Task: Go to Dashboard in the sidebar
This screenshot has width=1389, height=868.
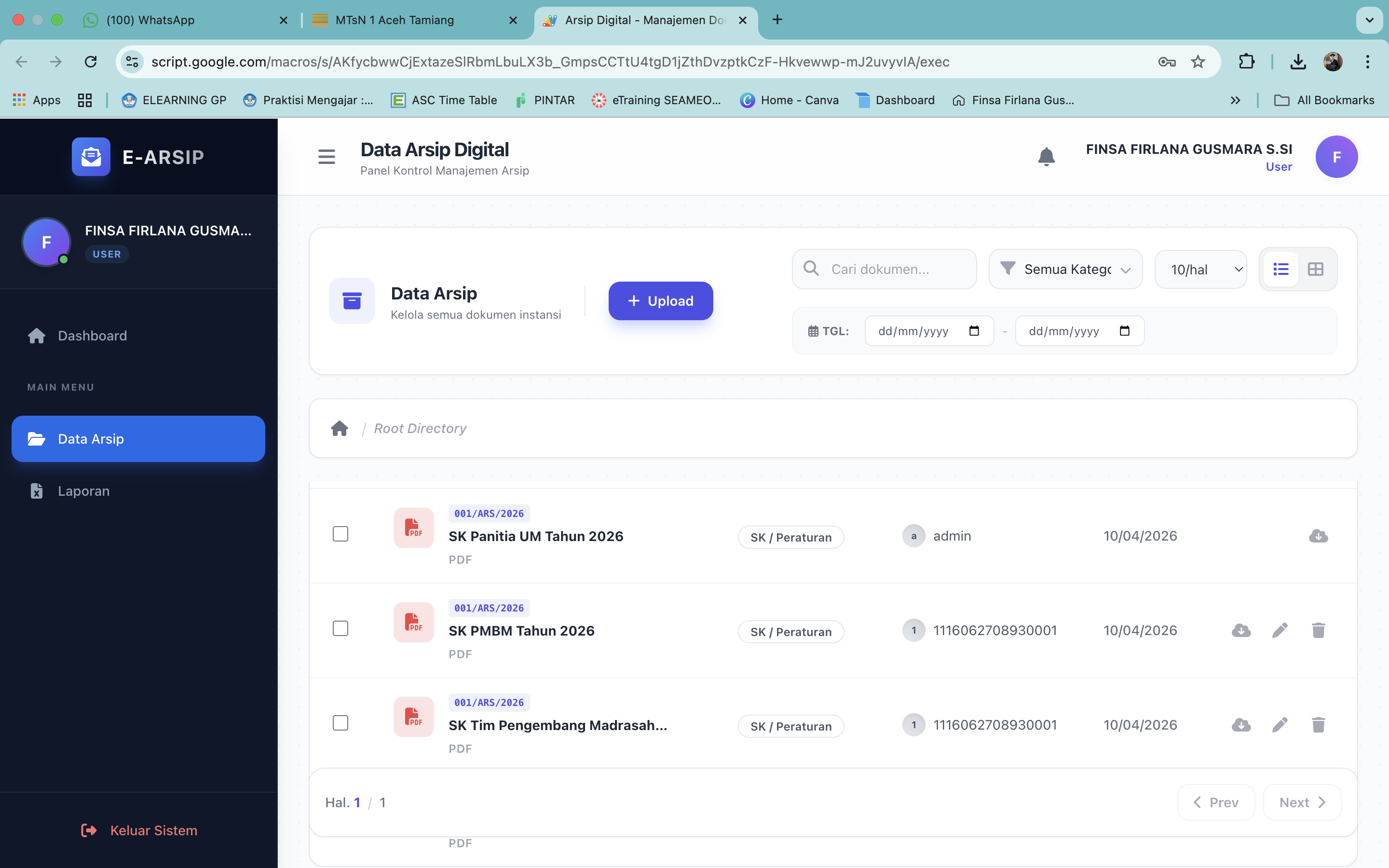Action: (x=92, y=336)
